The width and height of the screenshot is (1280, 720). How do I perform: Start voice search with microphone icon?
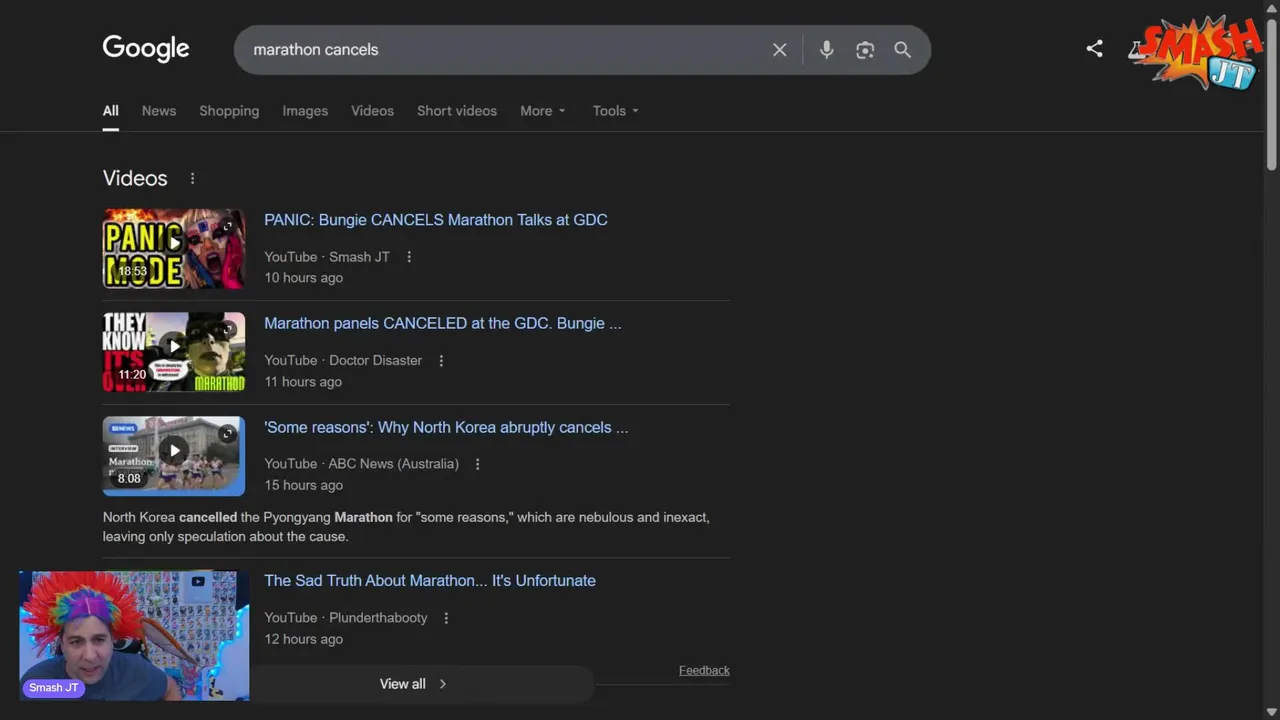click(x=826, y=50)
